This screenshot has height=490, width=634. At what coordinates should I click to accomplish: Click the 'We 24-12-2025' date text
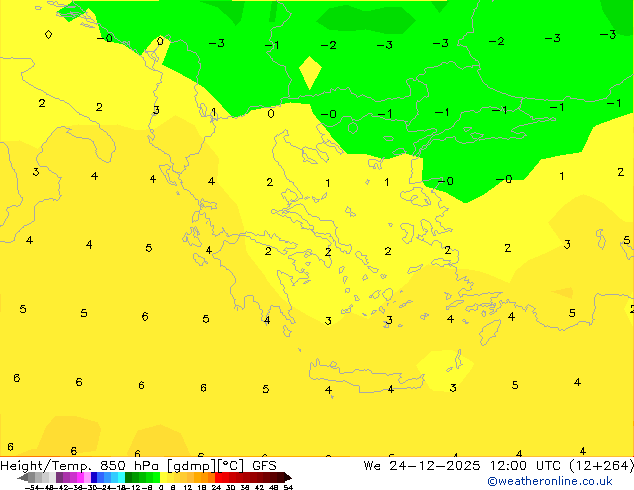tap(422, 466)
